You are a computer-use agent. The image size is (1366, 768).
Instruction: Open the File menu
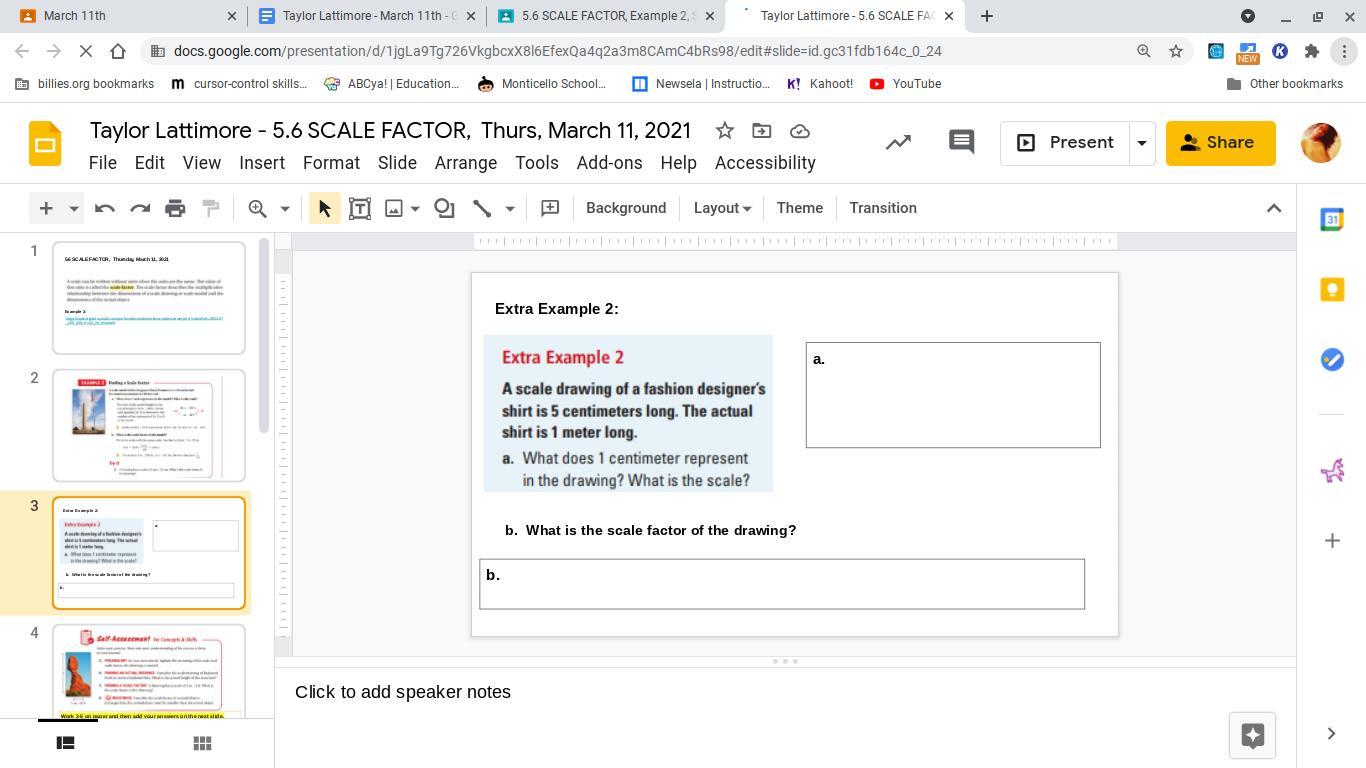(102, 163)
